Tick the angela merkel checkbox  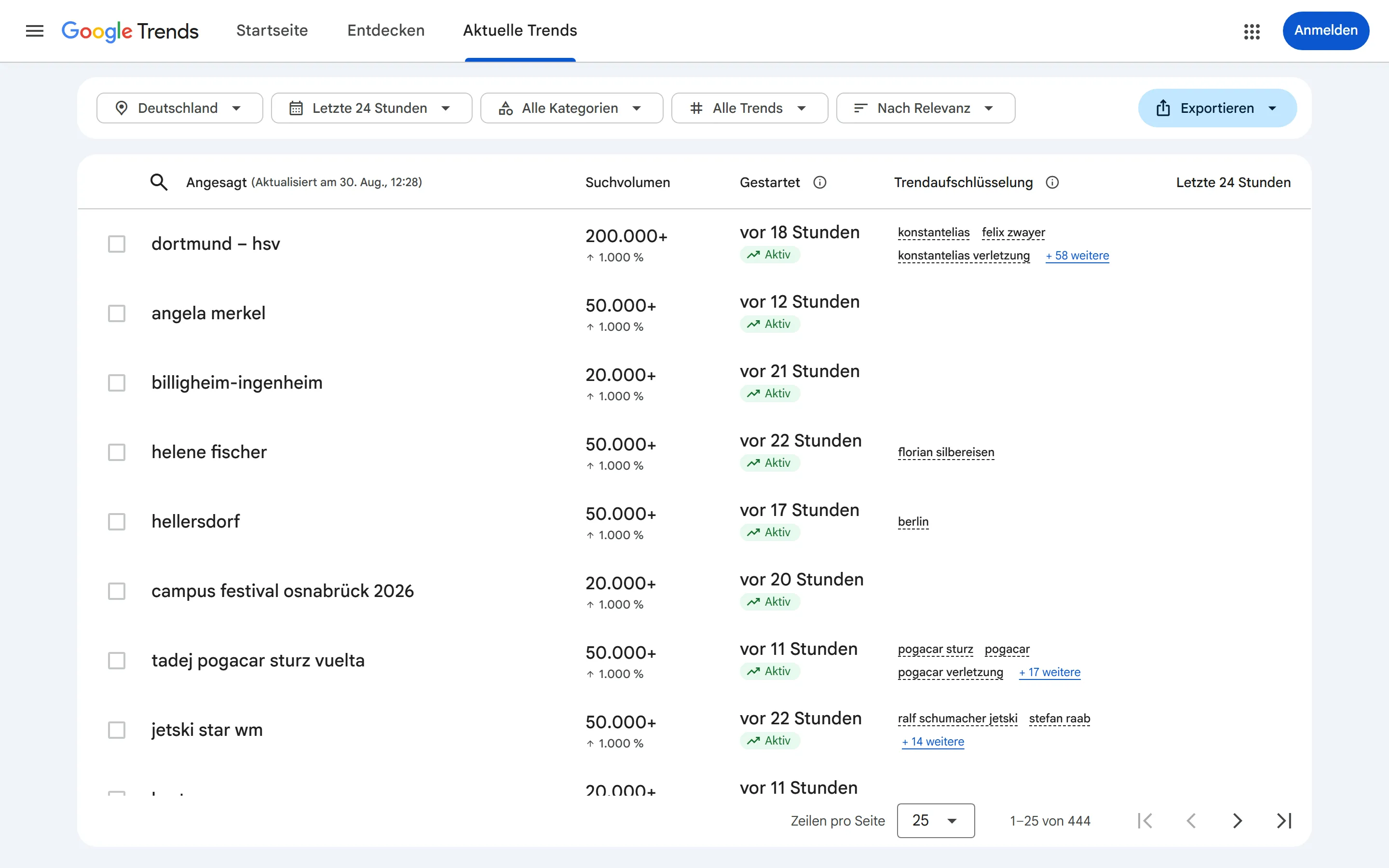coord(117,313)
